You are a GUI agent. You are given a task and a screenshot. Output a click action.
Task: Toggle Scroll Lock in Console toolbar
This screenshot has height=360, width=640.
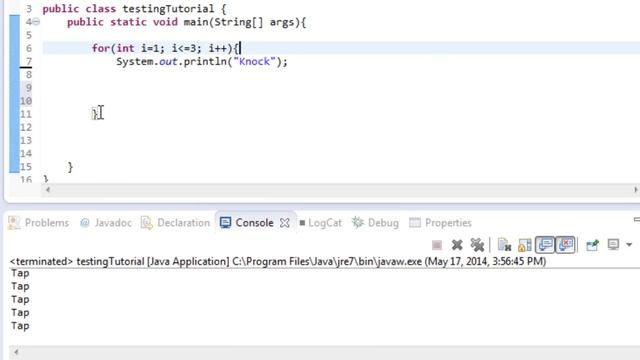pos(524,245)
